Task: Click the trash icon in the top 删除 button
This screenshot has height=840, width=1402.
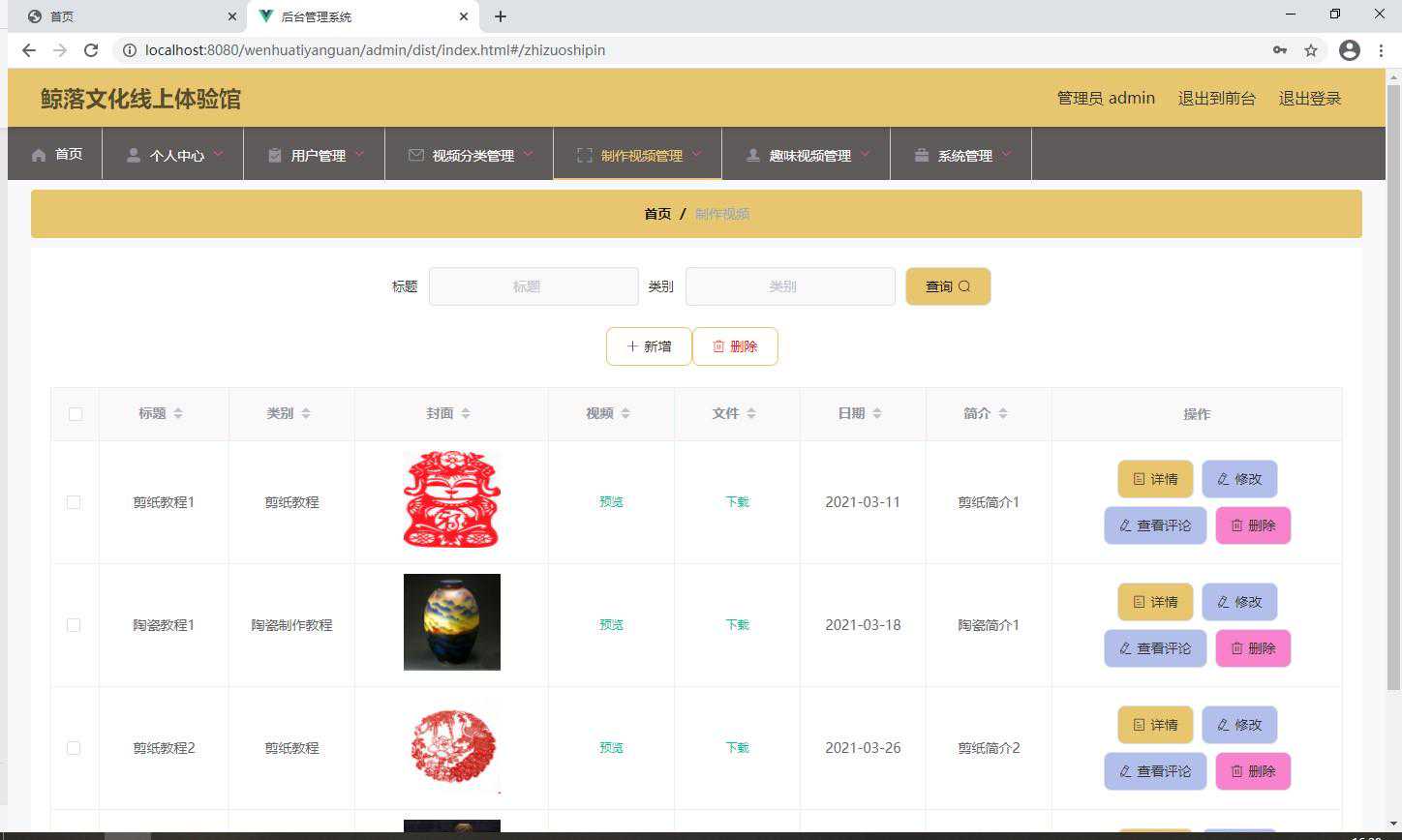Action: pyautogui.click(x=718, y=346)
